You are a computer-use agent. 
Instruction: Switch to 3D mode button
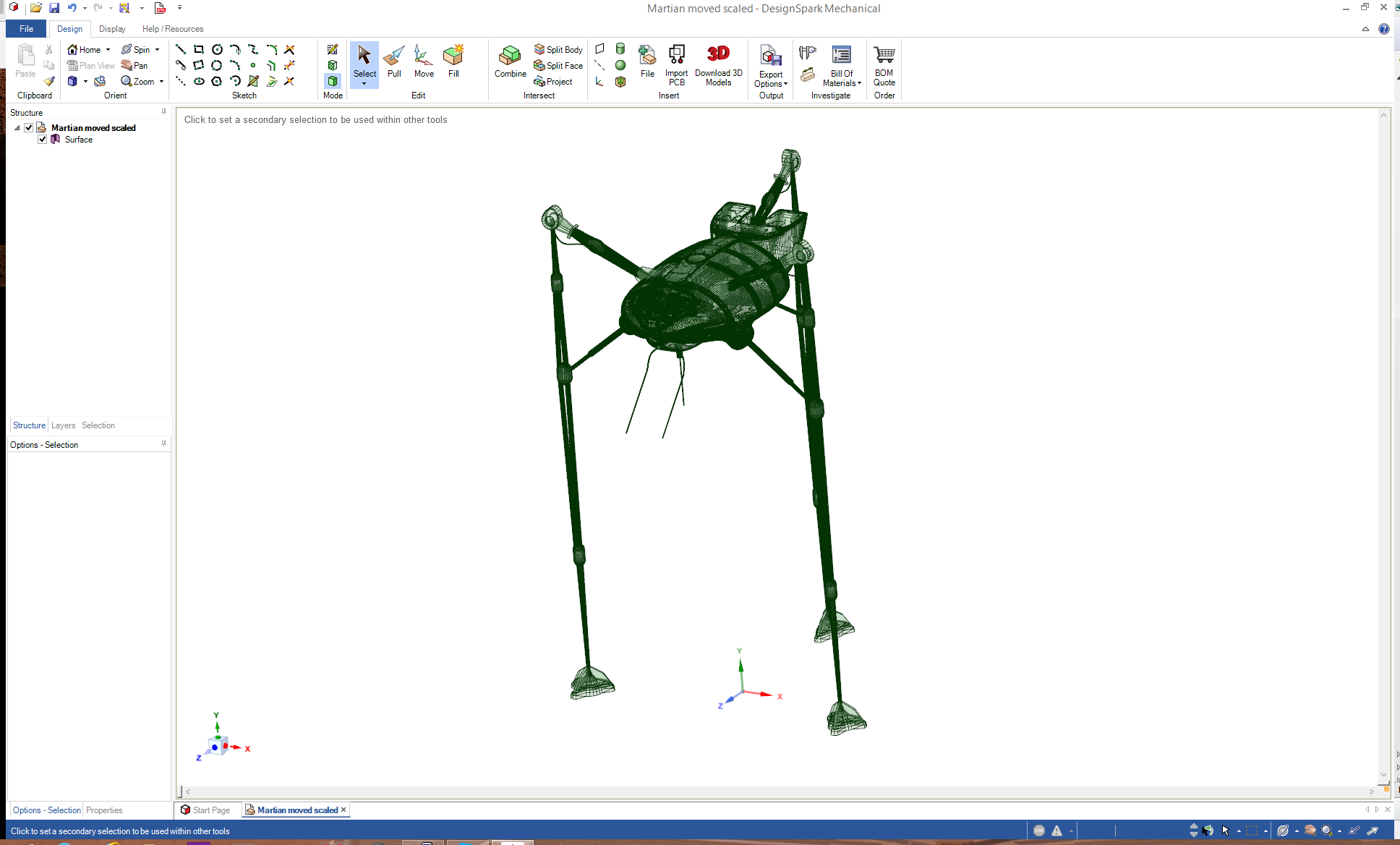[333, 81]
